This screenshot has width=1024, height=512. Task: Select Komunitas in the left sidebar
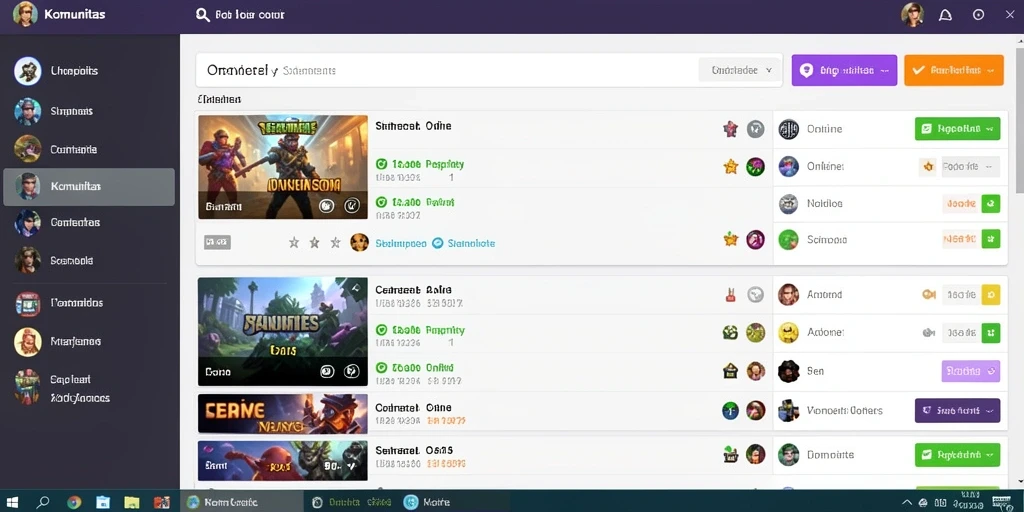click(89, 187)
